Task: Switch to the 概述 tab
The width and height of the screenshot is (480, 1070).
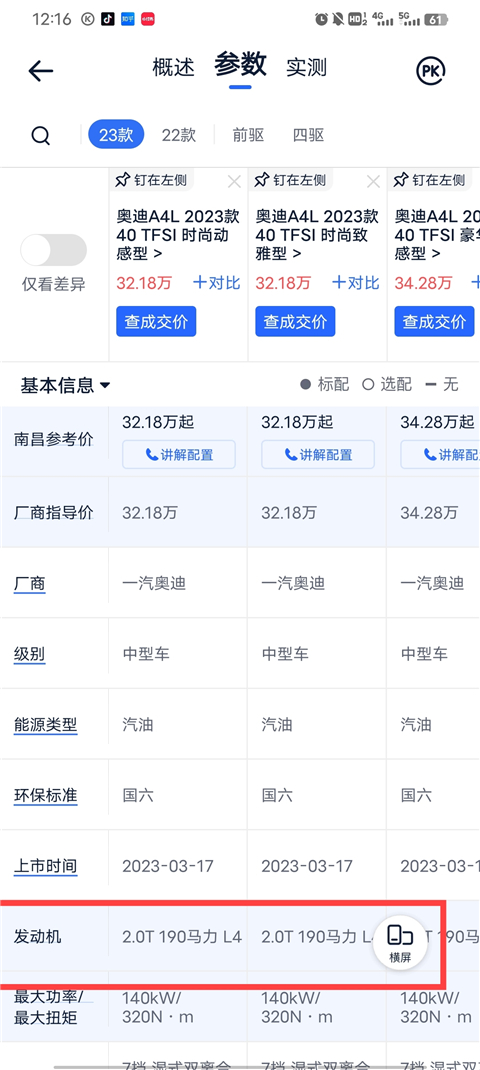Action: tap(173, 67)
